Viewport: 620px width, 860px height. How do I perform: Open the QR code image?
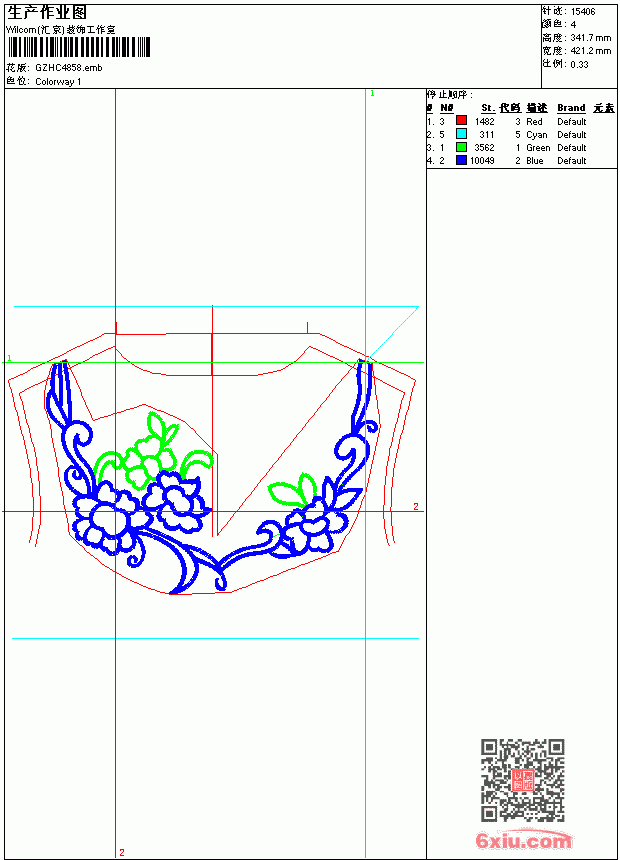tap(523, 779)
